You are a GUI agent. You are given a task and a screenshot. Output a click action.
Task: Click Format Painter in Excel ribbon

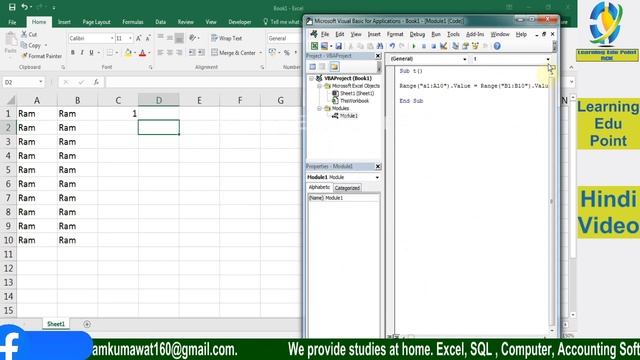click(42, 56)
